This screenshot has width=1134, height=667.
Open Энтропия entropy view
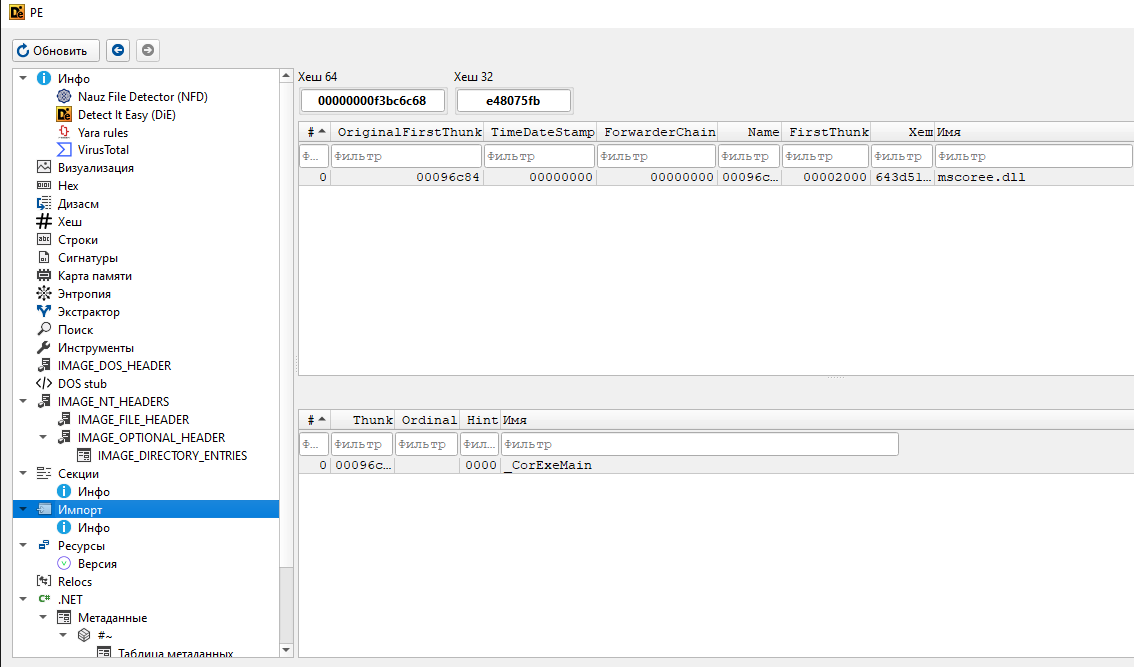point(84,294)
